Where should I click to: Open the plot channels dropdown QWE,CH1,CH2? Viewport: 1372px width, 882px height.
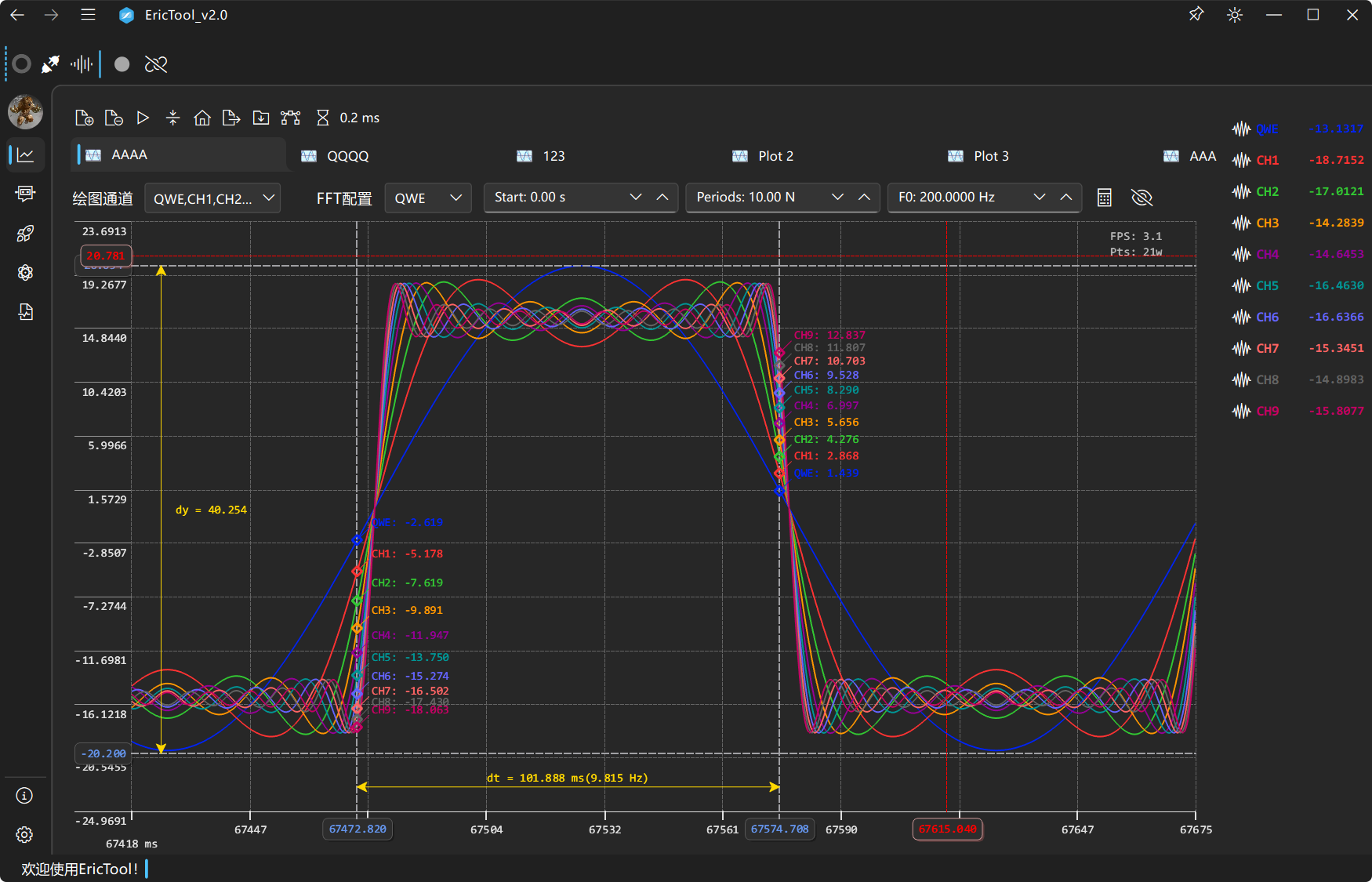[x=212, y=198]
